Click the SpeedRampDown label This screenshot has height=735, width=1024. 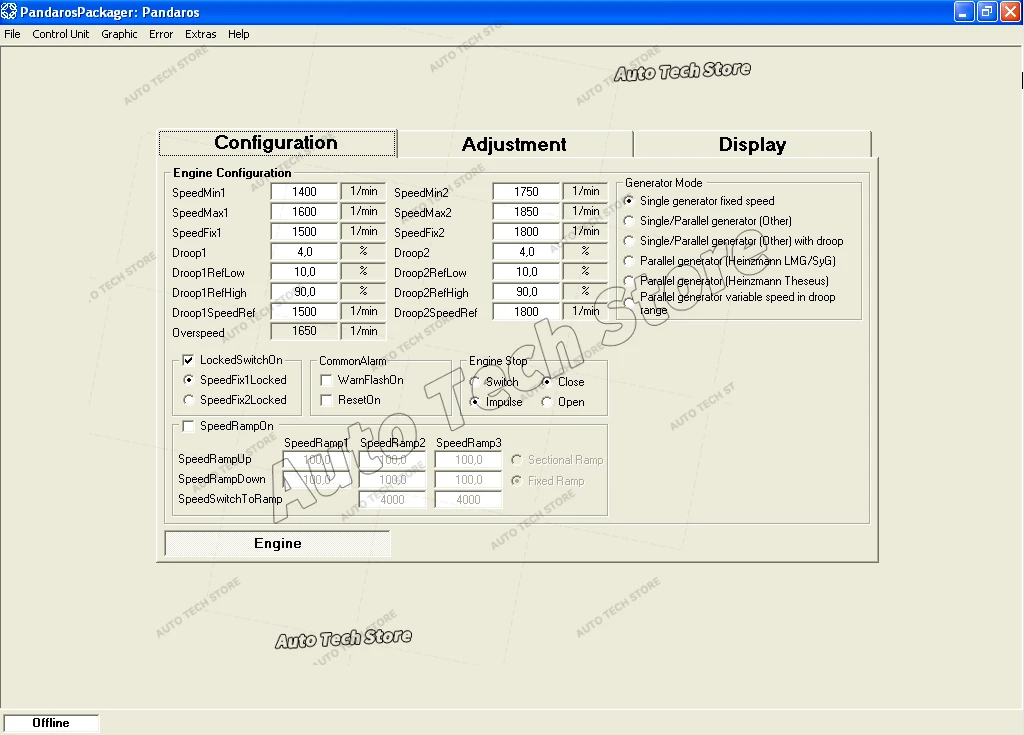[x=221, y=479]
